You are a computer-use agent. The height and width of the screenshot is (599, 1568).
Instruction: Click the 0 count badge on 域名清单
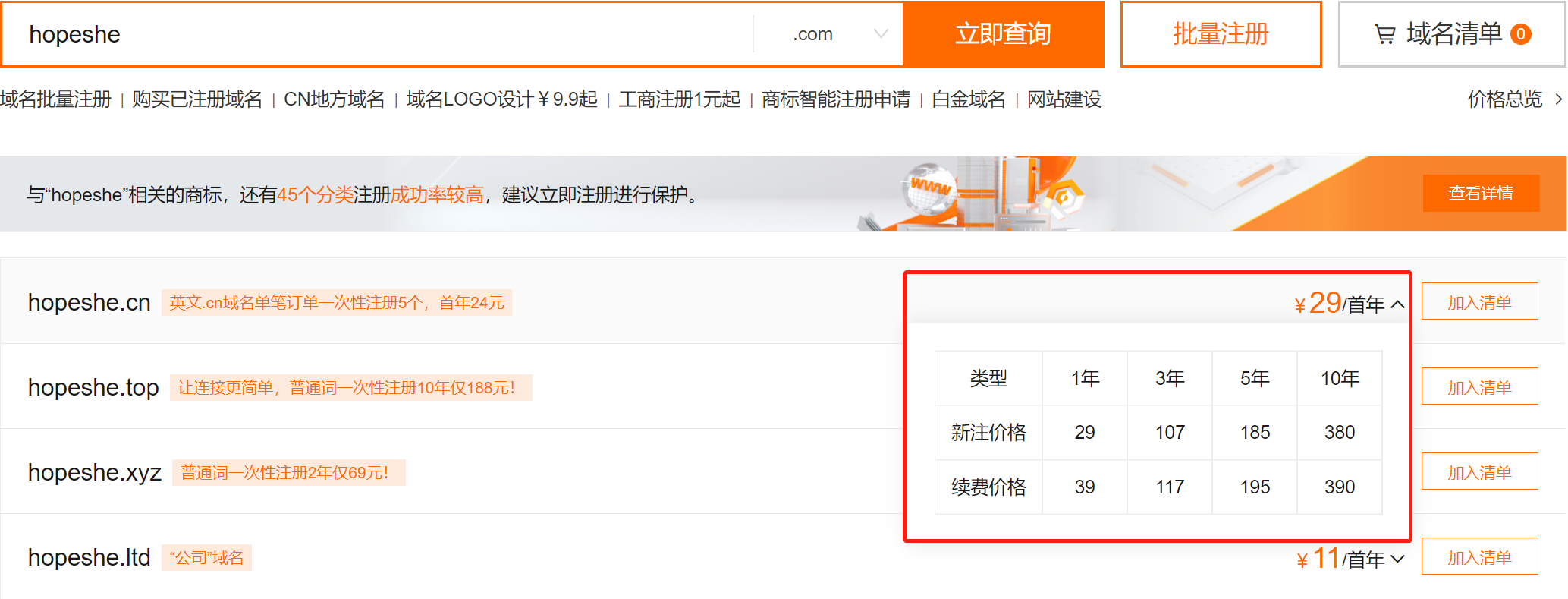(x=1521, y=34)
